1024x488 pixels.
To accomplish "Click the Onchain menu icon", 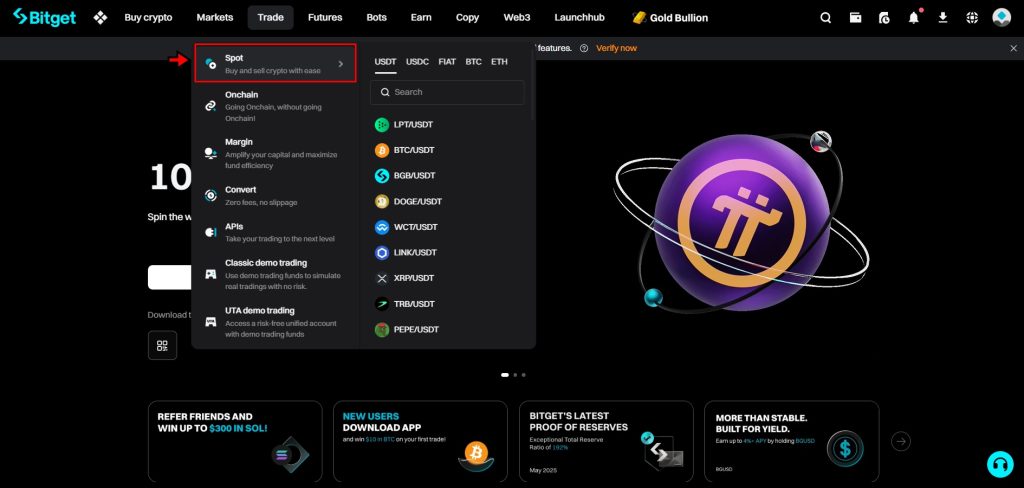I will tap(210, 105).
